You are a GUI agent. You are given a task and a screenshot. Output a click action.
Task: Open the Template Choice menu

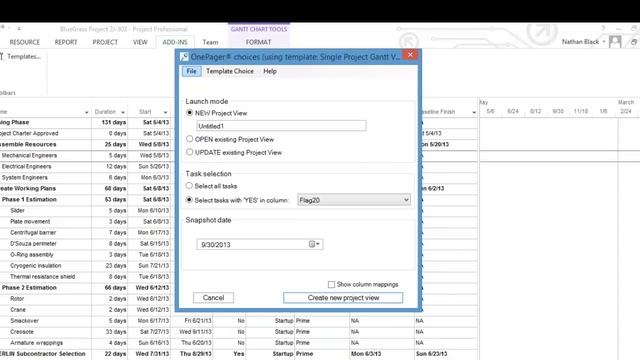[230, 71]
